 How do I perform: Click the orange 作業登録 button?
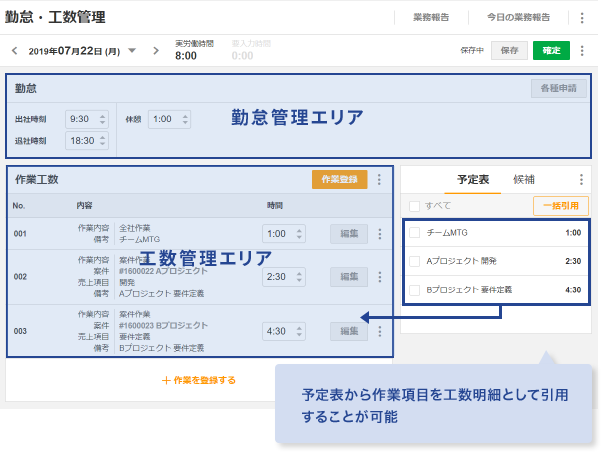[x=339, y=180]
